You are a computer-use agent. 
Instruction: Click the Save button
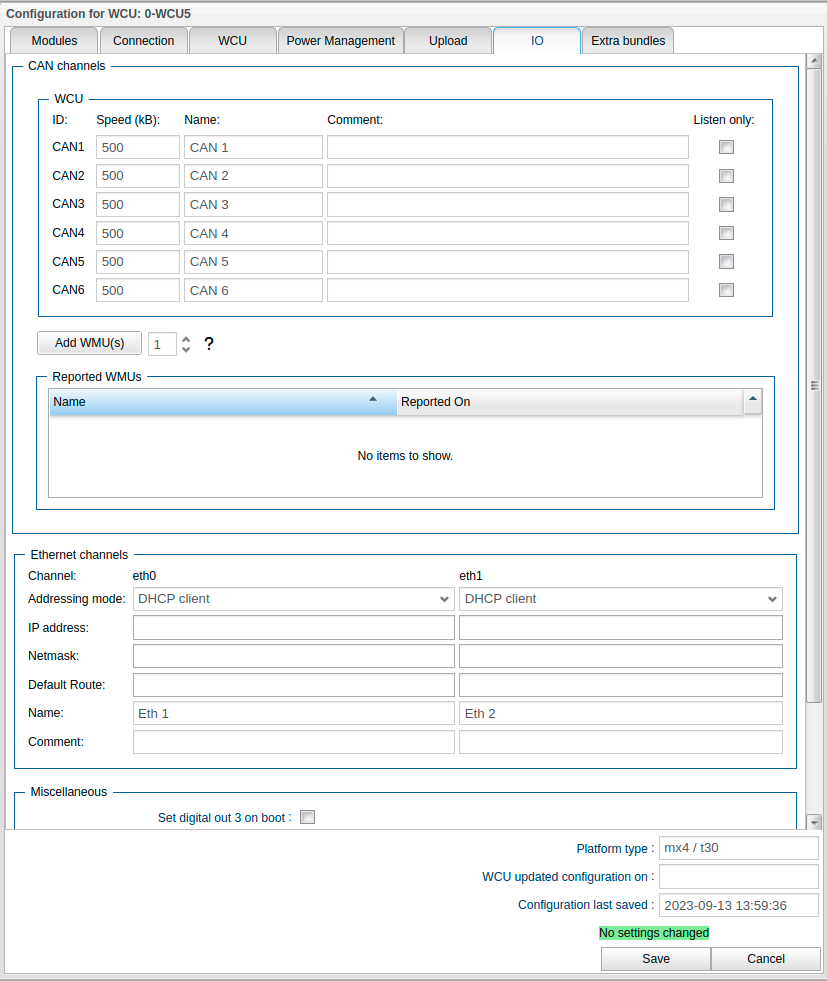[656, 959]
